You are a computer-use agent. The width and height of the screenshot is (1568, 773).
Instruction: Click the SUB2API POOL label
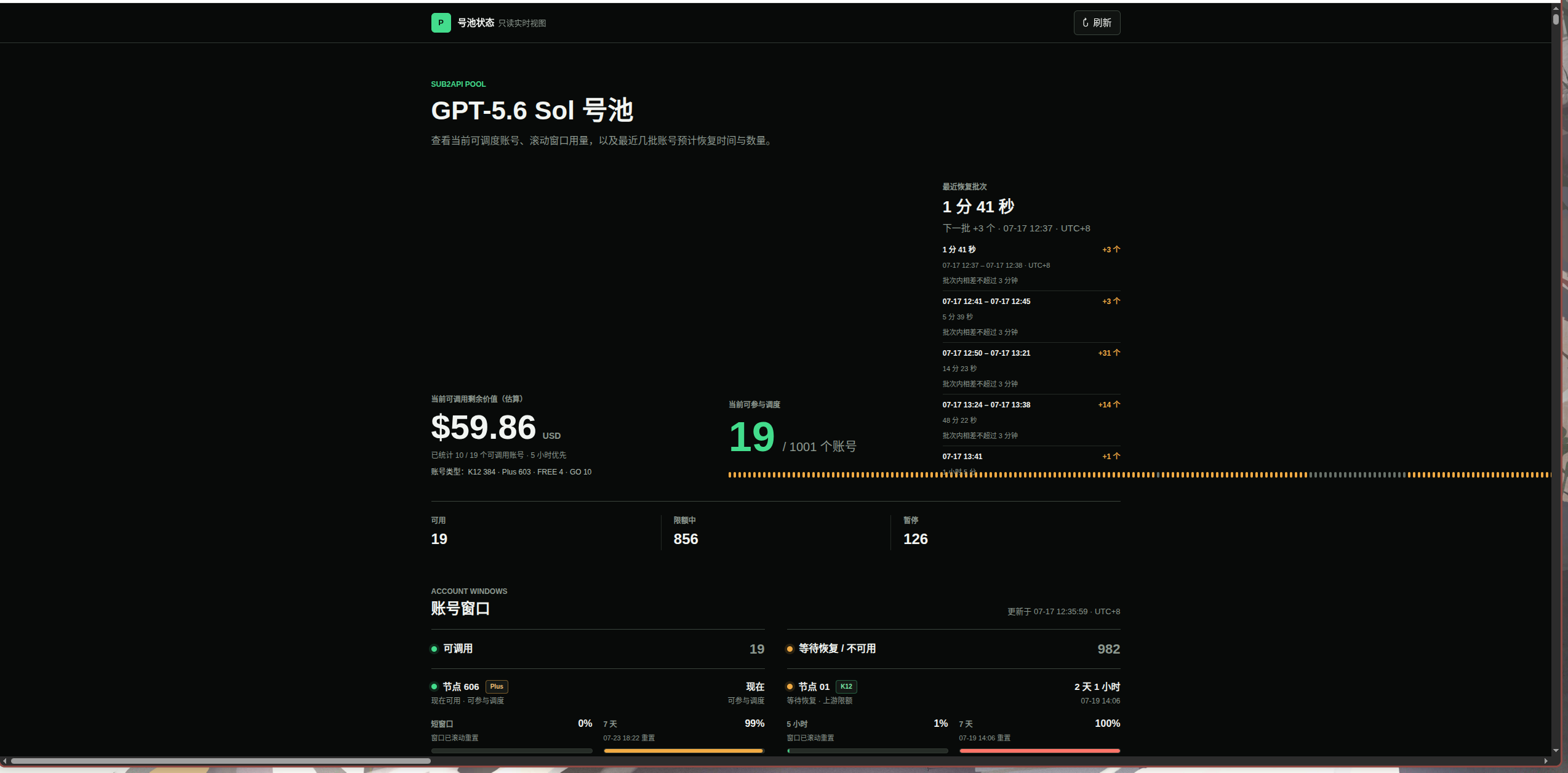click(458, 84)
